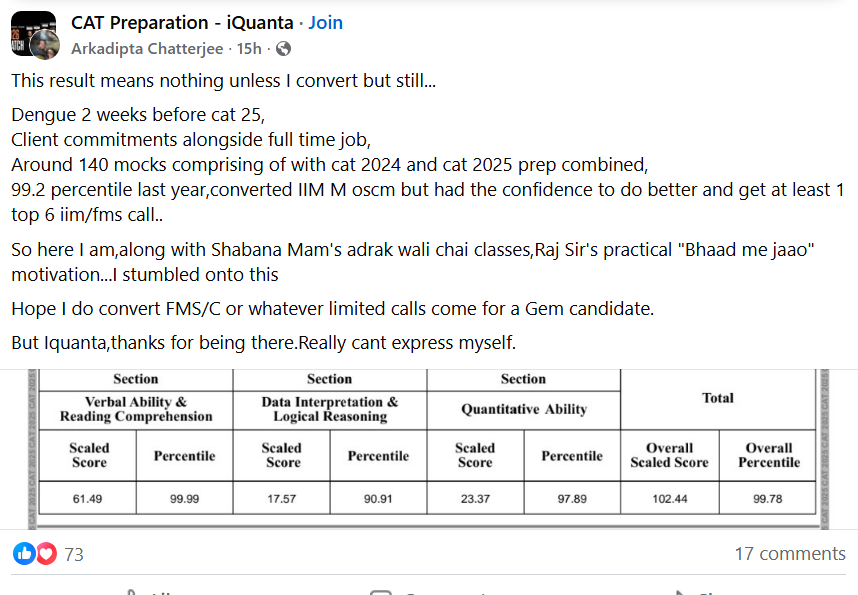
Task: Show who reacted via the 73 count
Action: coord(74,554)
